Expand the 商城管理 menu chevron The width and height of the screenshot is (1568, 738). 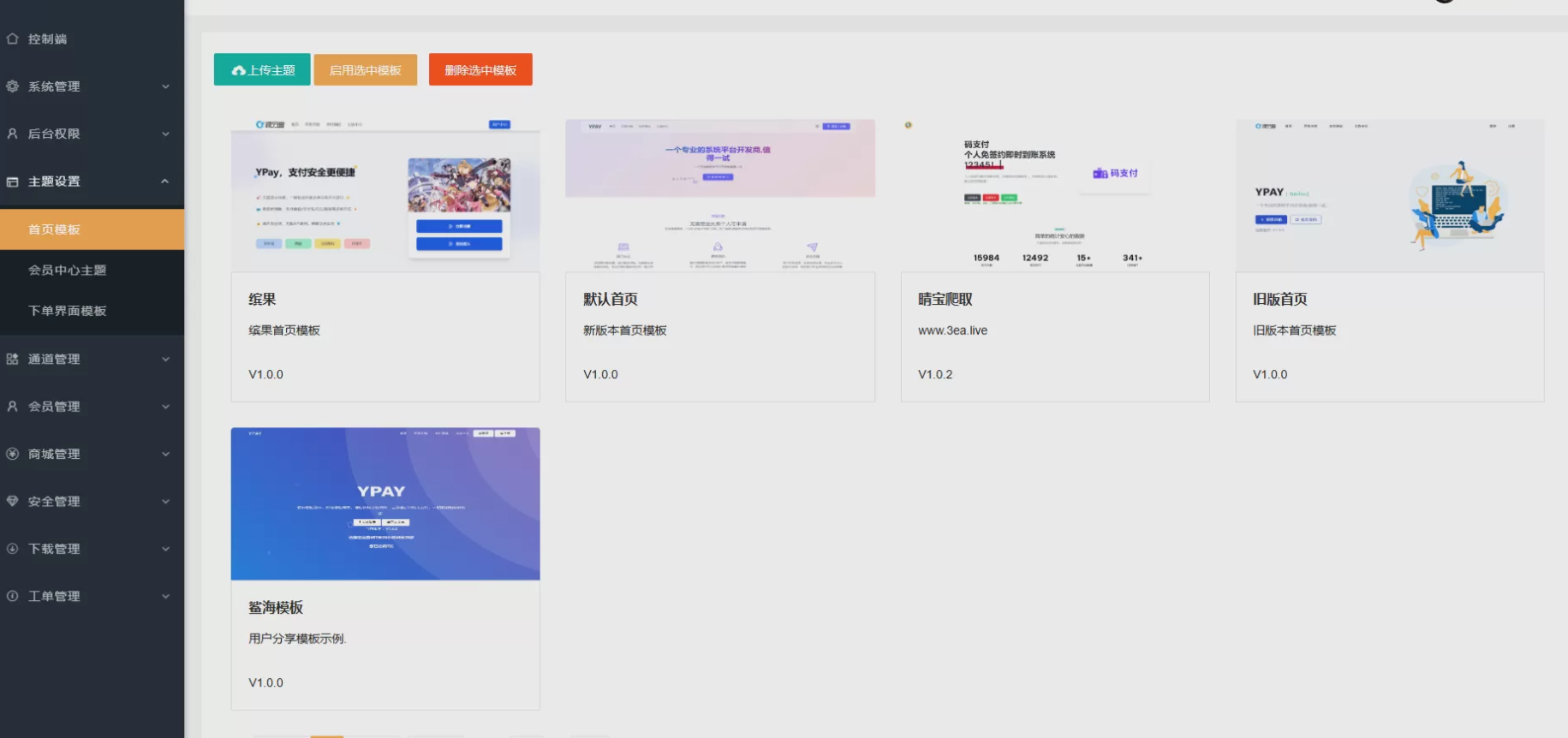(x=165, y=454)
